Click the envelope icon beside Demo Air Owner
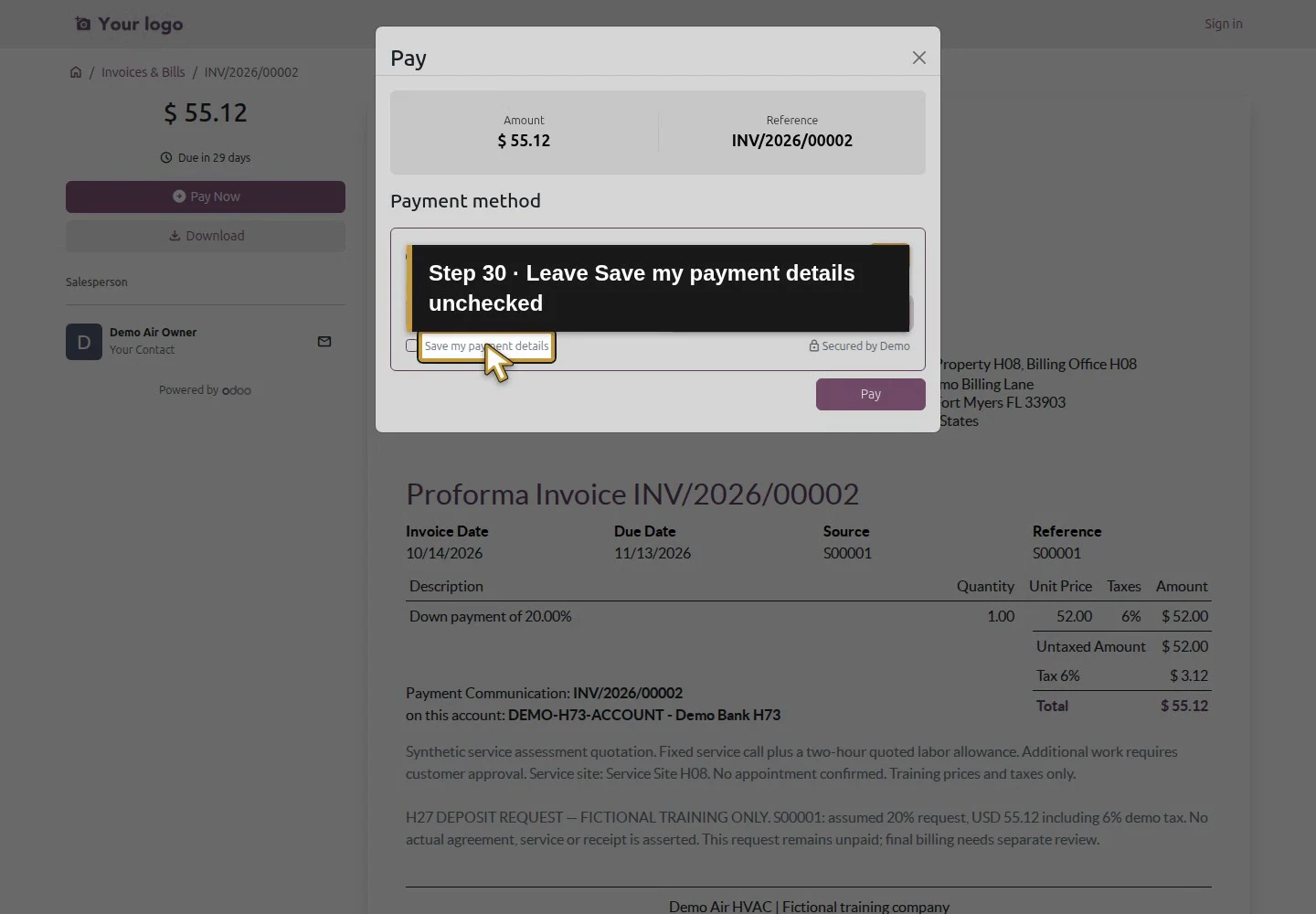Image resolution: width=1316 pixels, height=914 pixels. tap(324, 342)
